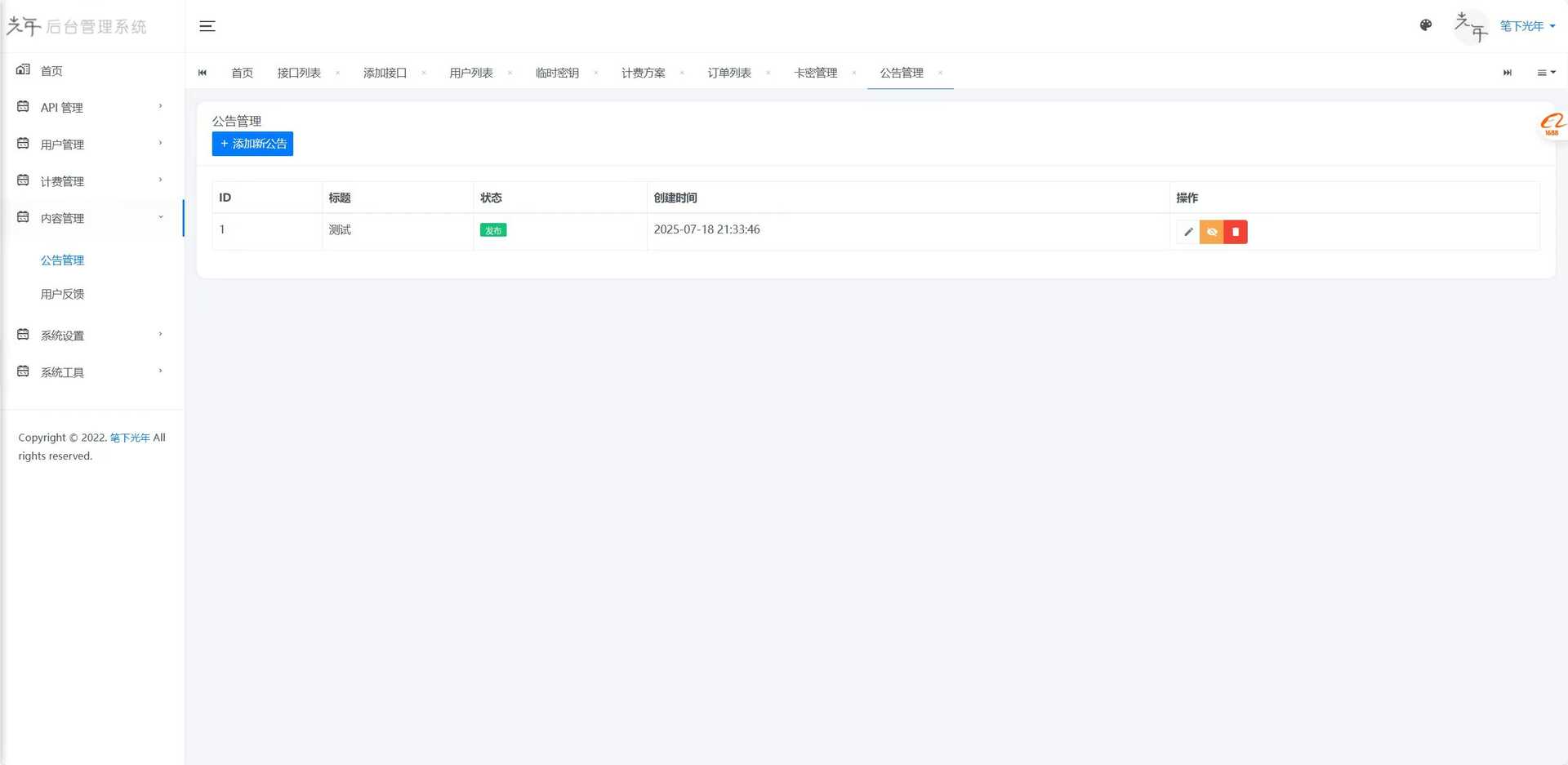Collapse the sidebar with the hamburger icon
The width and height of the screenshot is (1568, 765).
[x=207, y=25]
